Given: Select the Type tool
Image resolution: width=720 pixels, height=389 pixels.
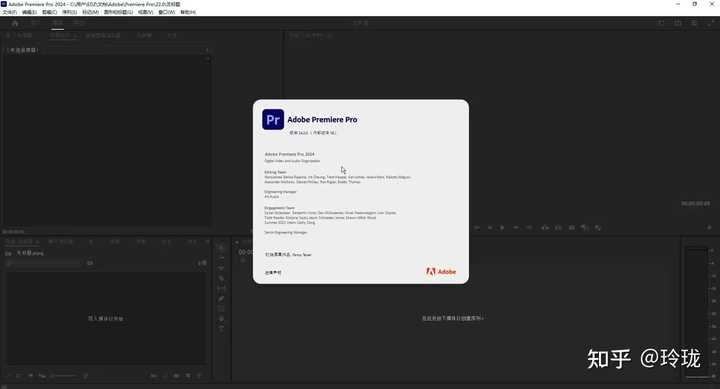Looking at the screenshot, I should [221, 329].
